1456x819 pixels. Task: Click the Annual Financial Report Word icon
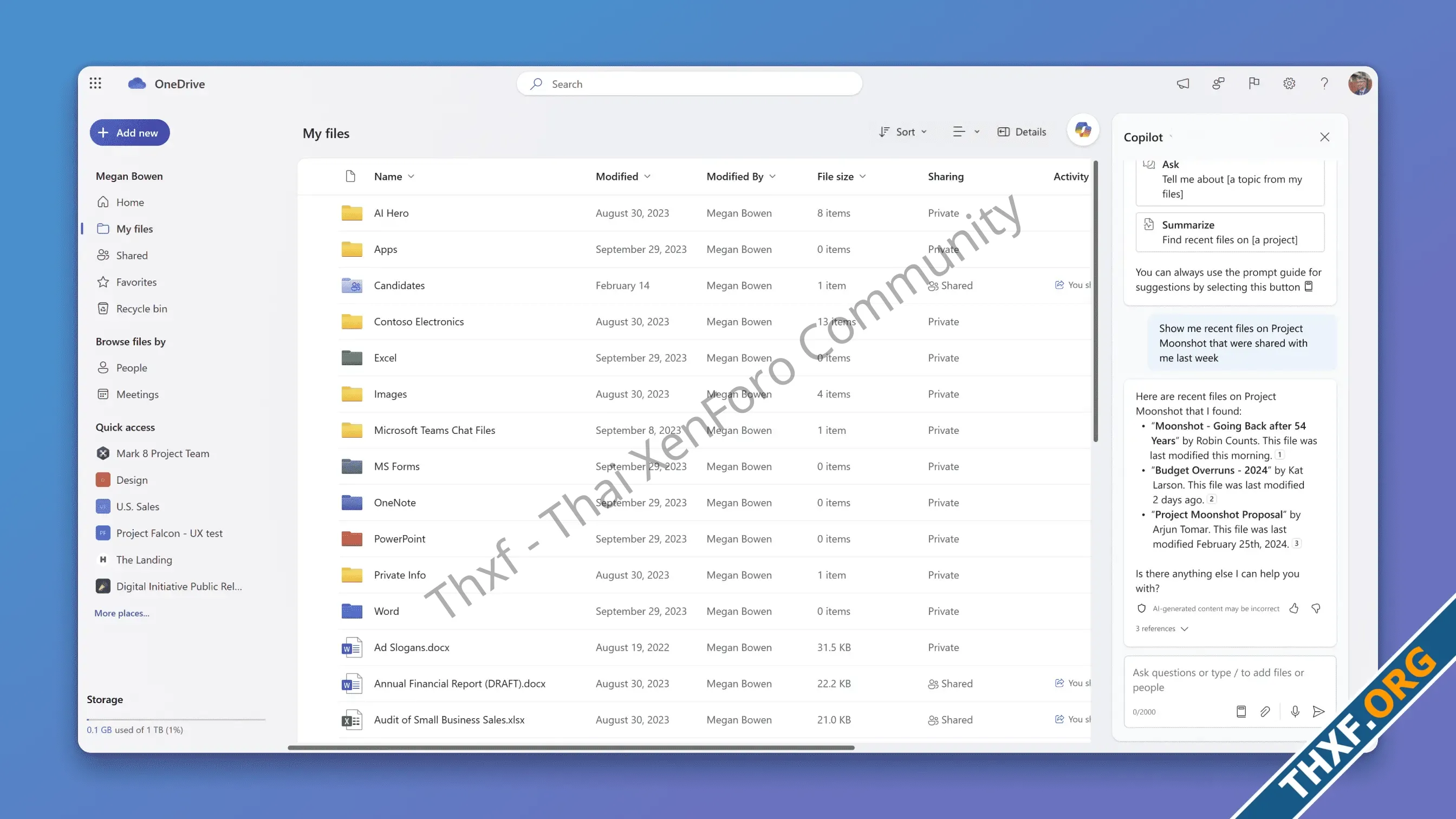coord(352,684)
